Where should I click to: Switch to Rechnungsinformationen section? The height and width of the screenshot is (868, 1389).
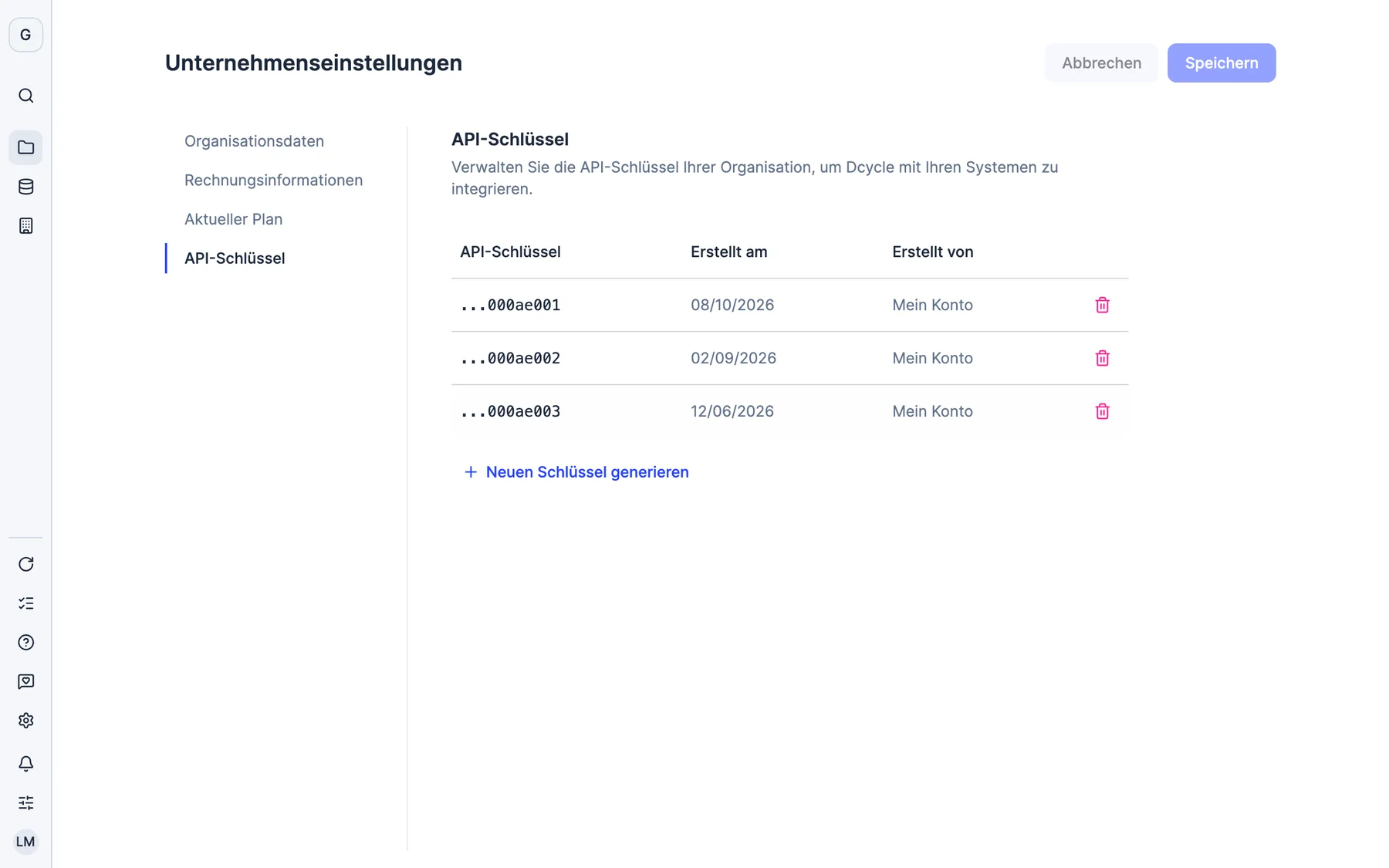(x=273, y=180)
